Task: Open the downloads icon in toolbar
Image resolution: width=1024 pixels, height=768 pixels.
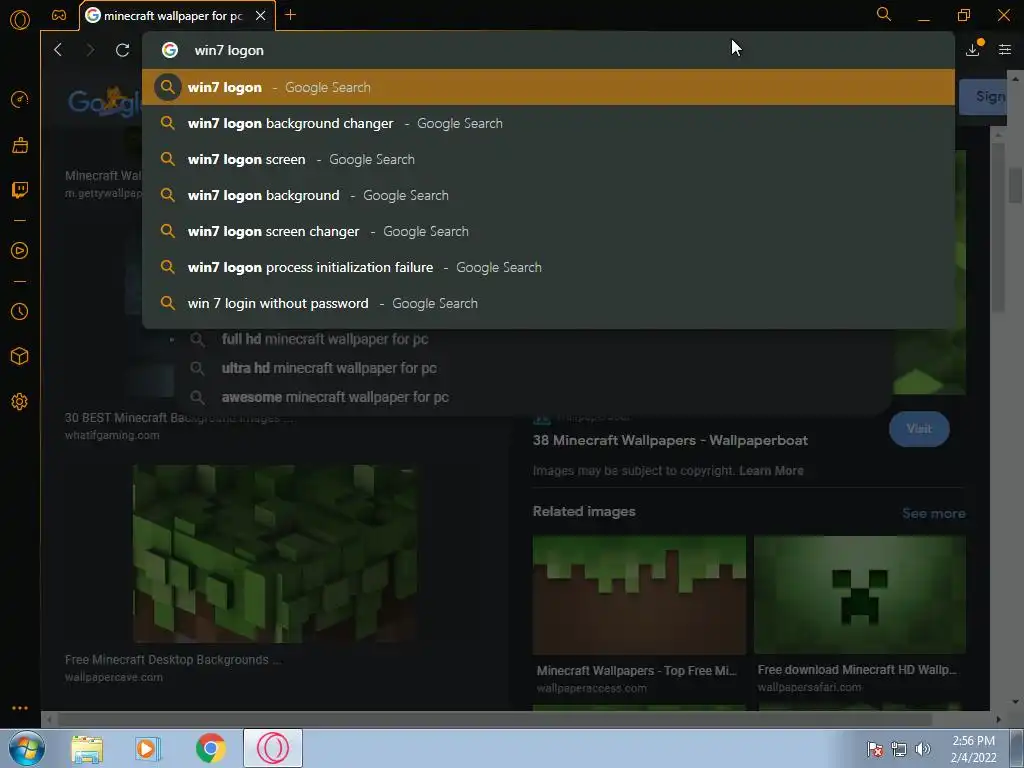Action: click(973, 49)
